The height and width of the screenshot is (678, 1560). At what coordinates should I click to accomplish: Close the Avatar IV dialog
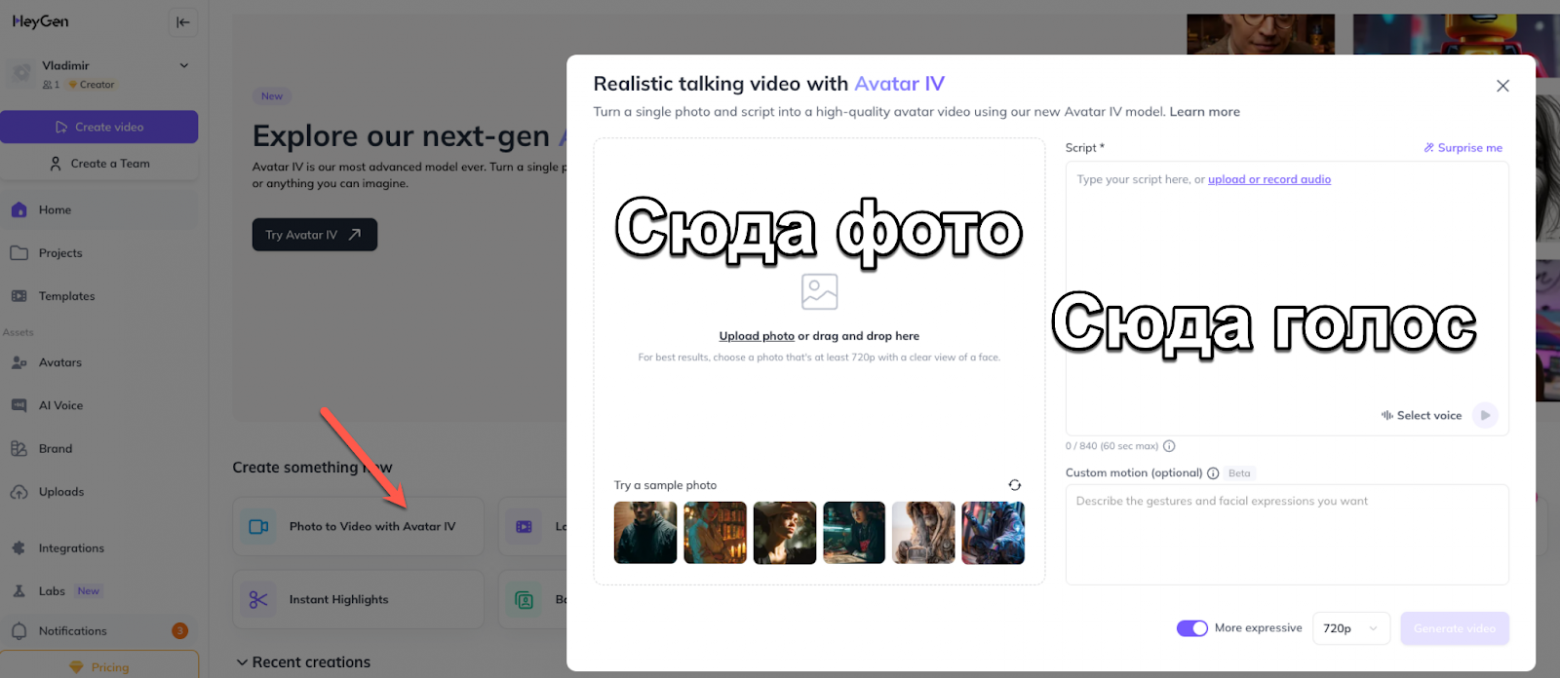(1502, 86)
